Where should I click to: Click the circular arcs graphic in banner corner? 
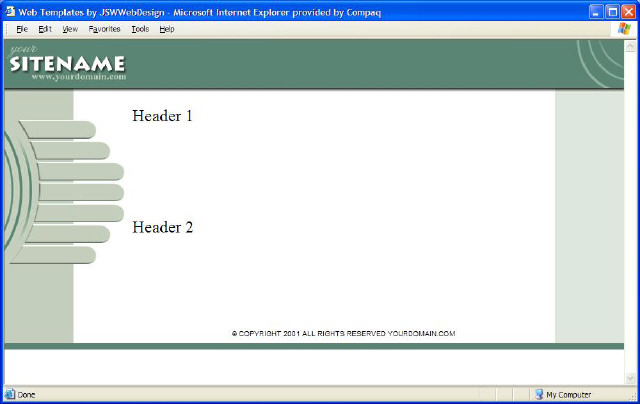point(600,62)
